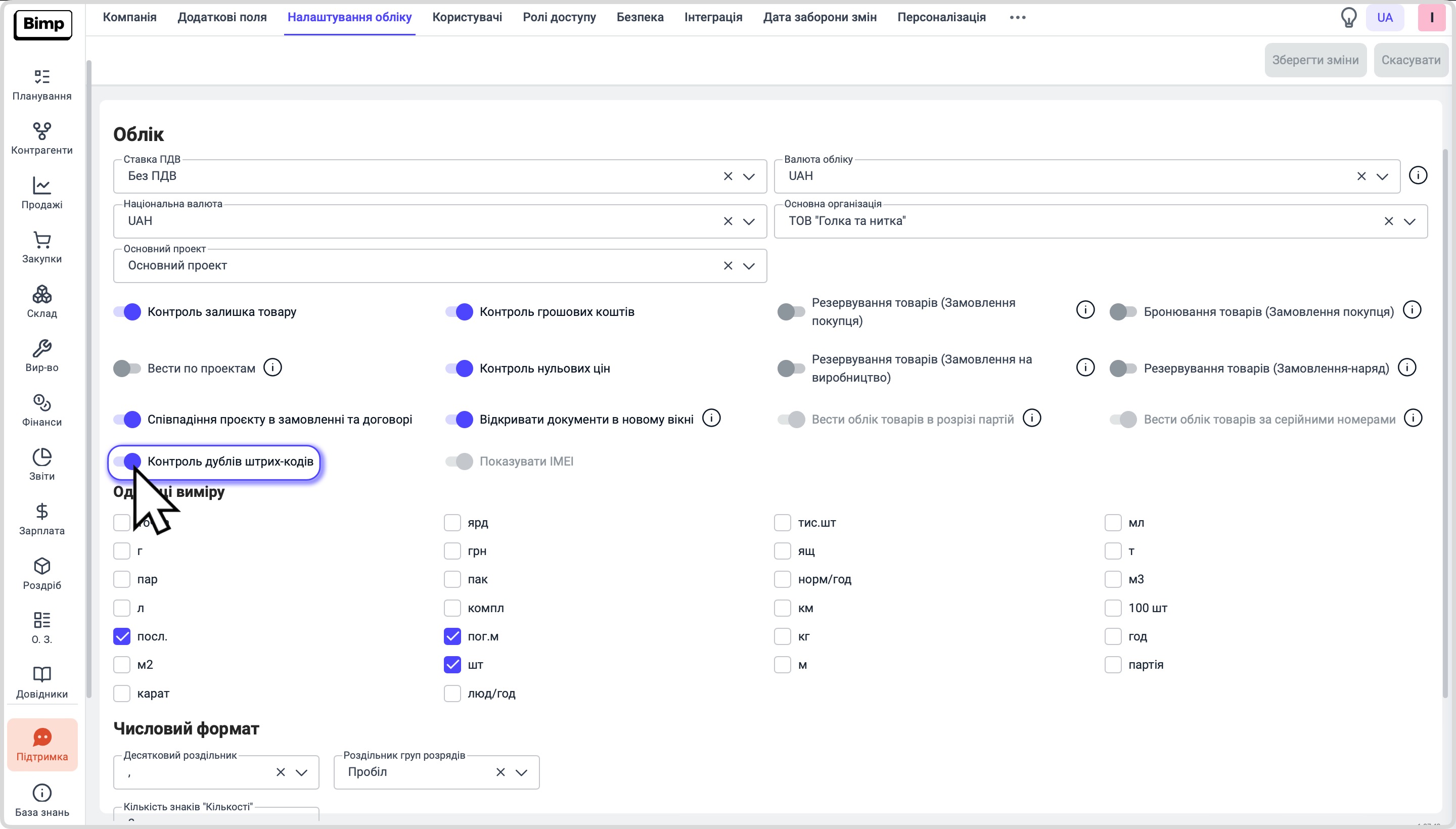Toggle Контроль залишка товару switch
Image resolution: width=1456 pixels, height=829 pixels.
pos(127,312)
